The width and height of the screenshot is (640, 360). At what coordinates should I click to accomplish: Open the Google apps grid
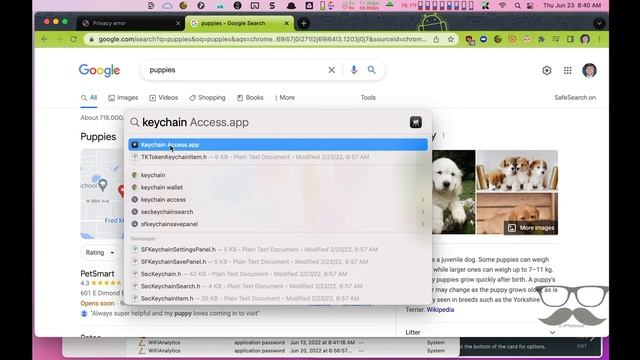point(567,70)
